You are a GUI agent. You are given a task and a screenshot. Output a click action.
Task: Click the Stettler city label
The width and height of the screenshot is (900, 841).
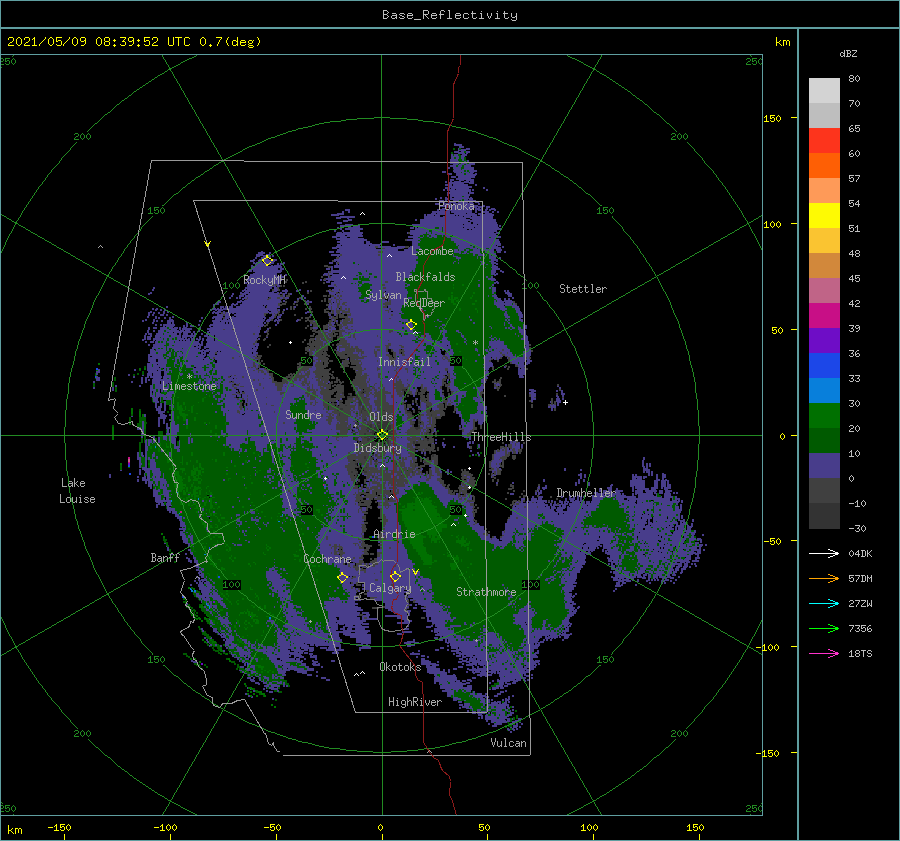click(x=583, y=289)
